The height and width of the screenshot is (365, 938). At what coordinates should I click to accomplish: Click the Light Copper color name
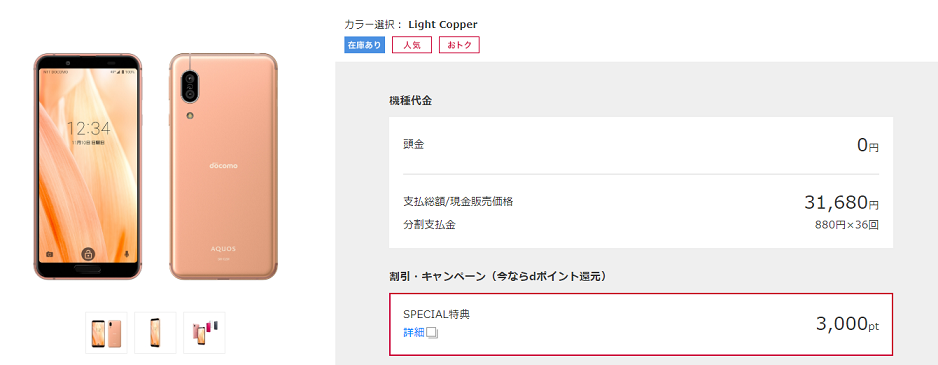pyautogui.click(x=443, y=25)
